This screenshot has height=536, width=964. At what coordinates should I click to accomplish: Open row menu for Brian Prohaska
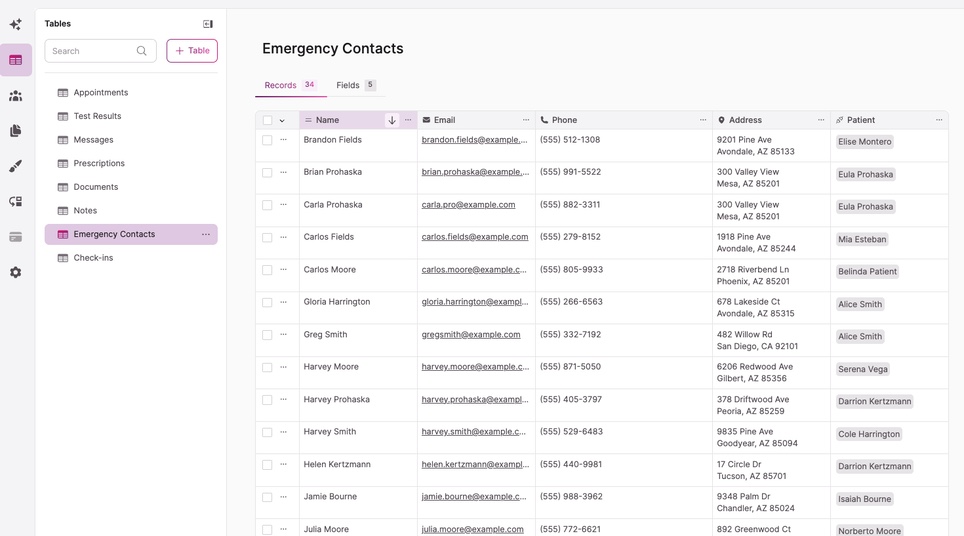pyautogui.click(x=283, y=172)
